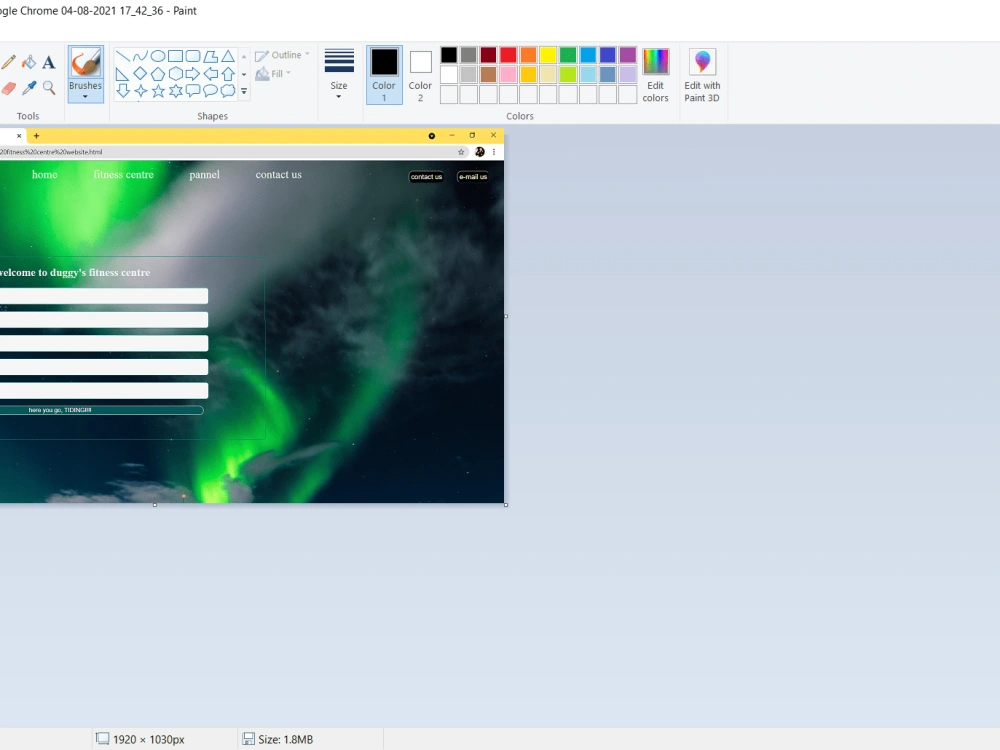Choose the red color swatch
Screen dimensions: 1000x750
(x=508, y=55)
